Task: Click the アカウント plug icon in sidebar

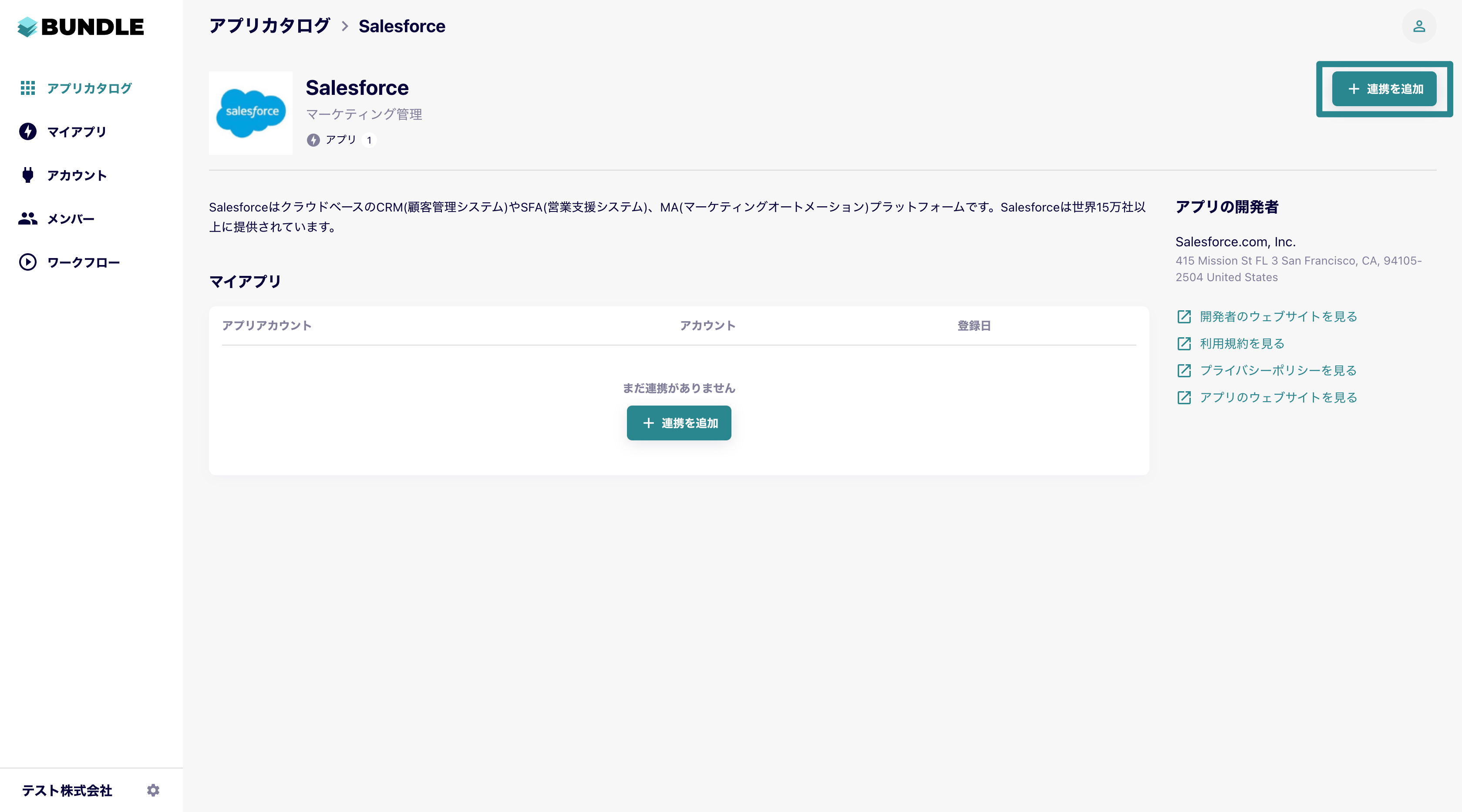Action: (28, 175)
